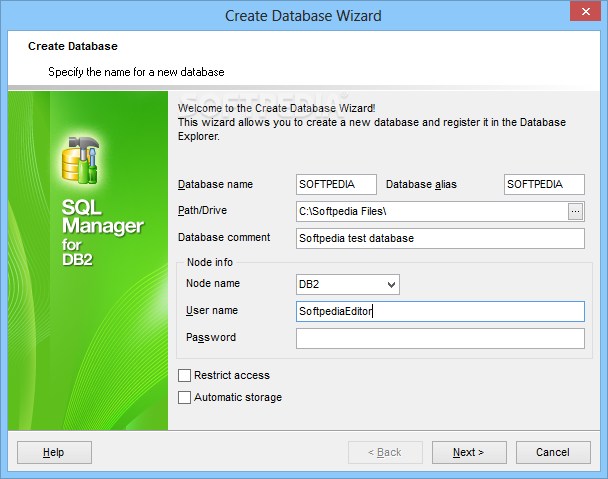Click the 'Password' label
The height and width of the screenshot is (479, 608).
click(x=211, y=337)
